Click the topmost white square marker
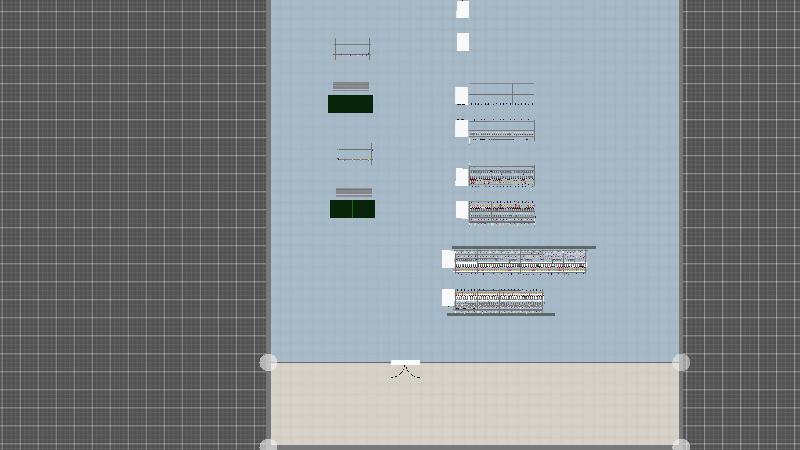Viewport: 800px width, 450px height. click(x=462, y=9)
